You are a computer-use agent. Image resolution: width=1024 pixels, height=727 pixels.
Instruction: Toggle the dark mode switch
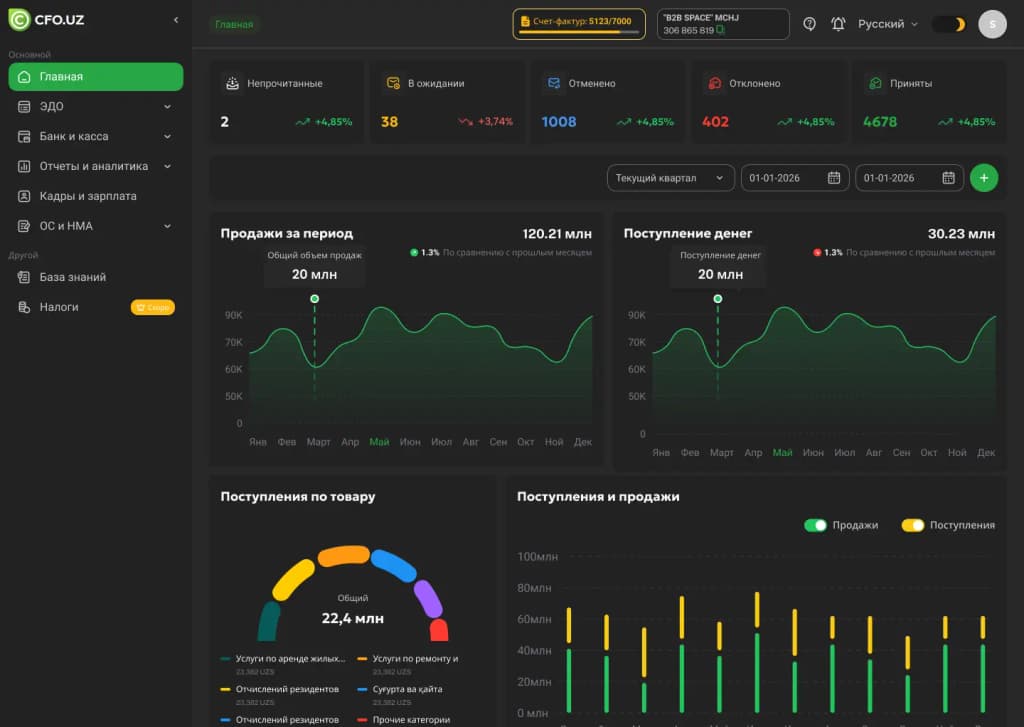point(948,23)
